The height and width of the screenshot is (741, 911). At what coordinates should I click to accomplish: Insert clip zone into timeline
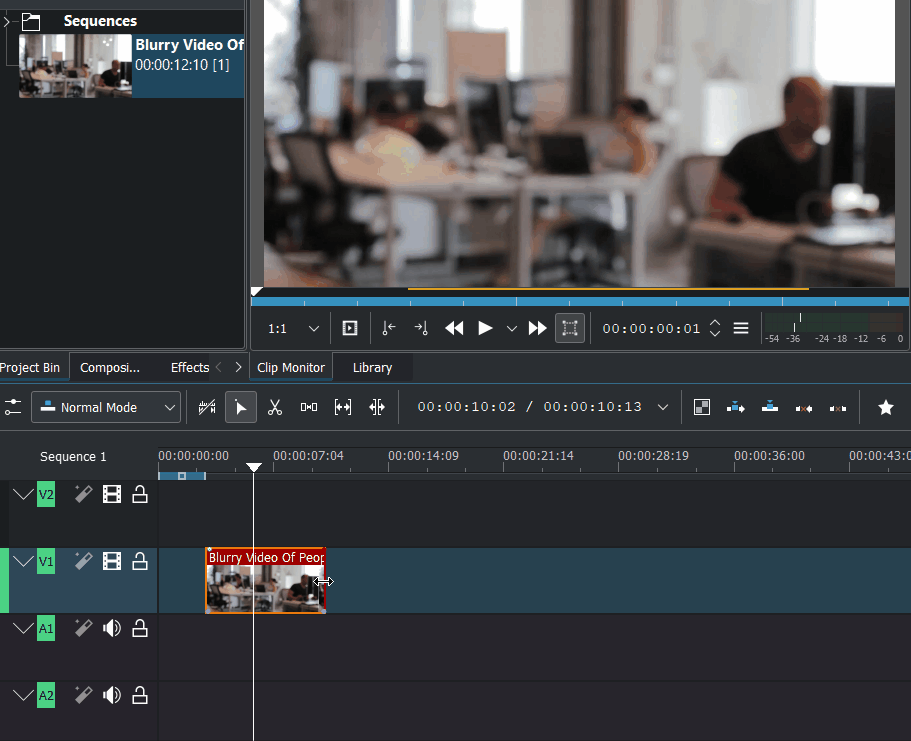click(x=736, y=407)
